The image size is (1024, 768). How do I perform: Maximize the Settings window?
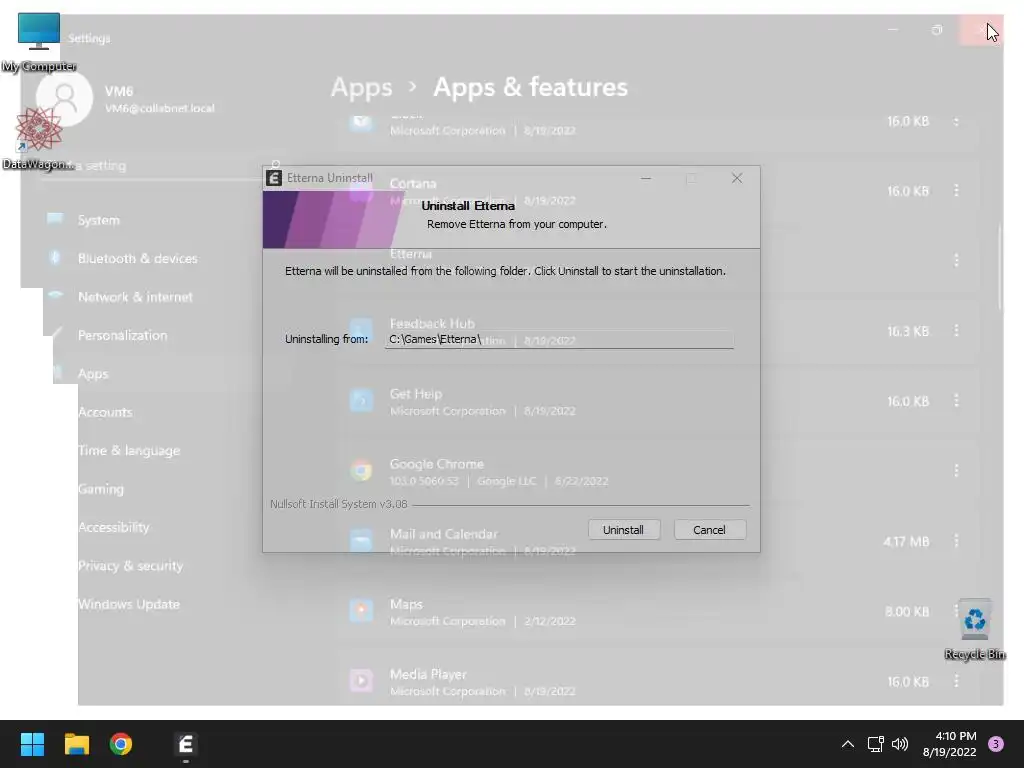936,30
